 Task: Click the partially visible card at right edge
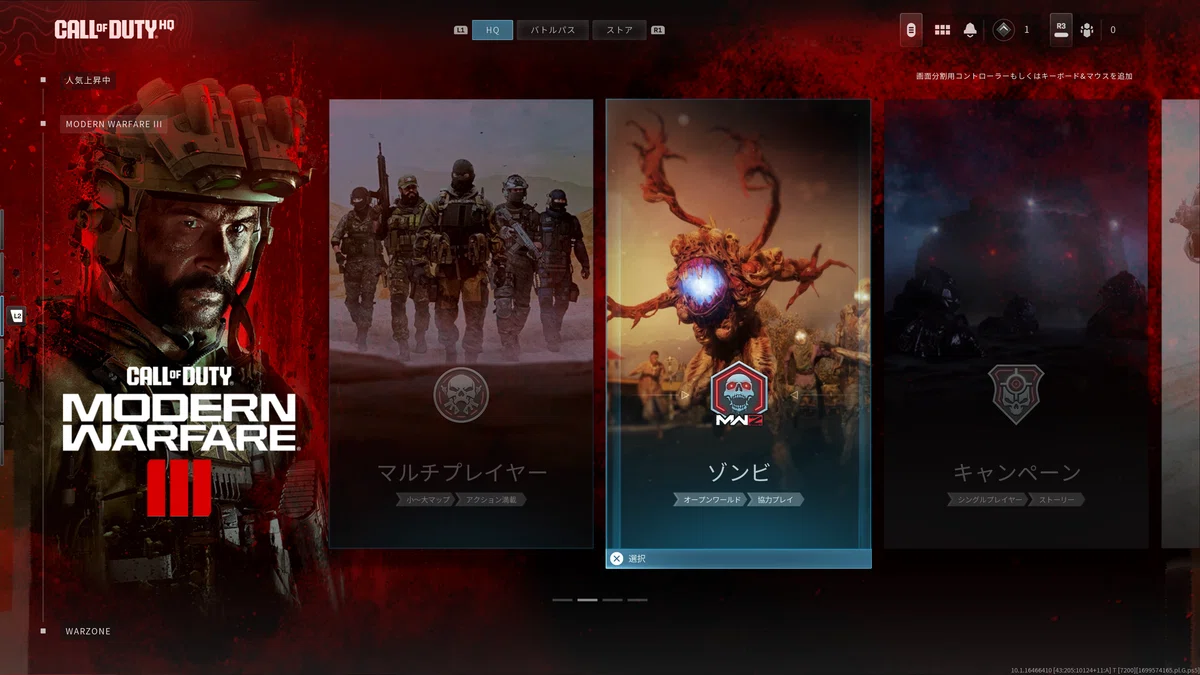tap(1181, 323)
